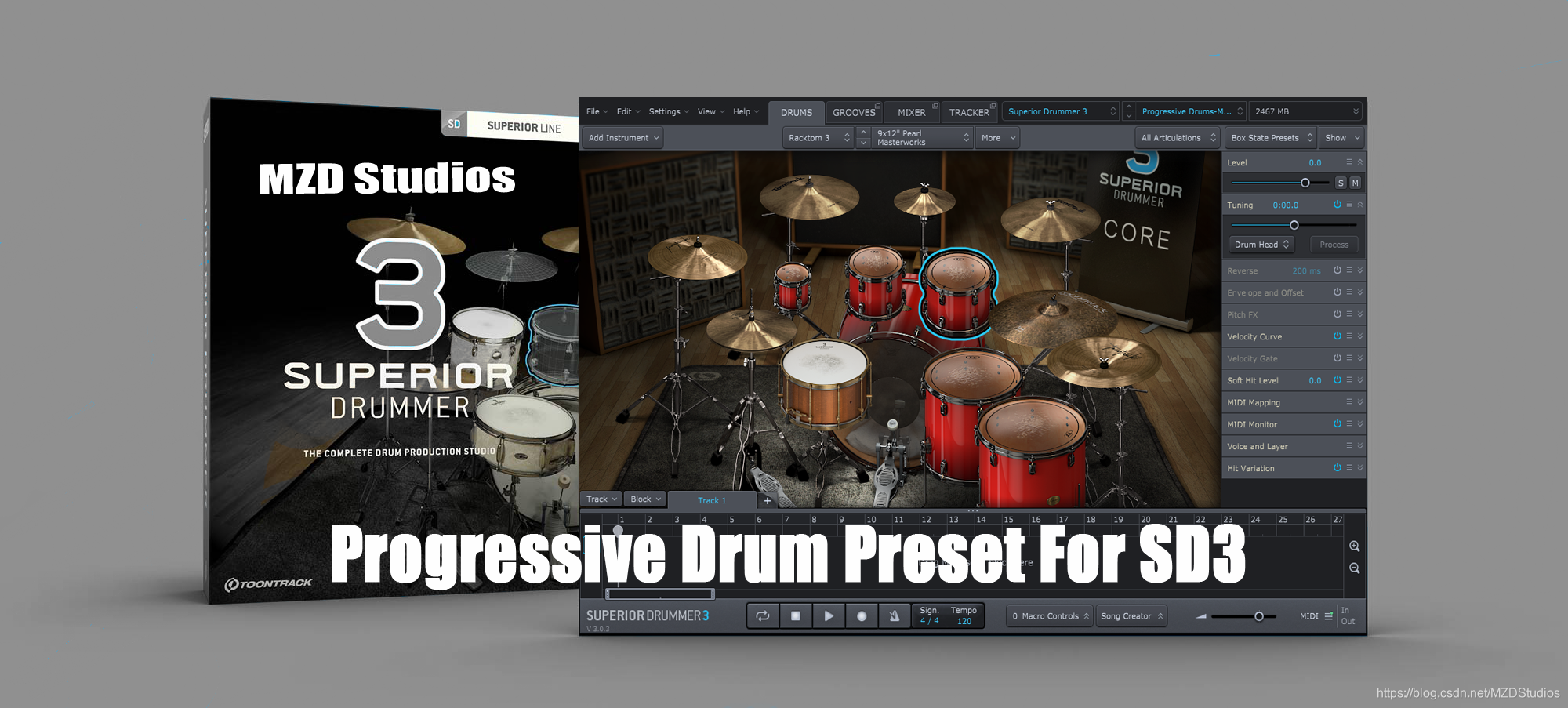Switch to the MIXER tab
The image size is (1568, 708).
(x=912, y=112)
